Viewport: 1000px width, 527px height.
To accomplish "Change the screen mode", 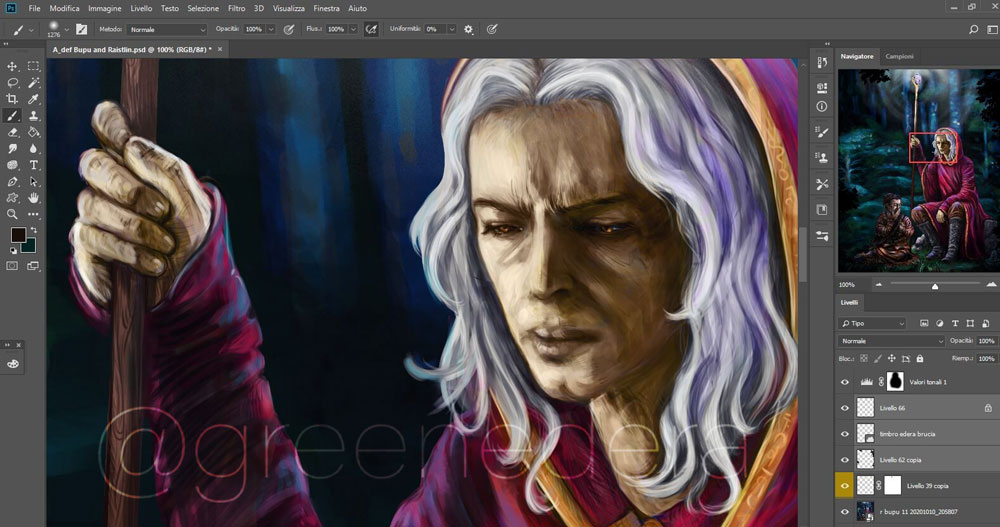I will pos(33,266).
